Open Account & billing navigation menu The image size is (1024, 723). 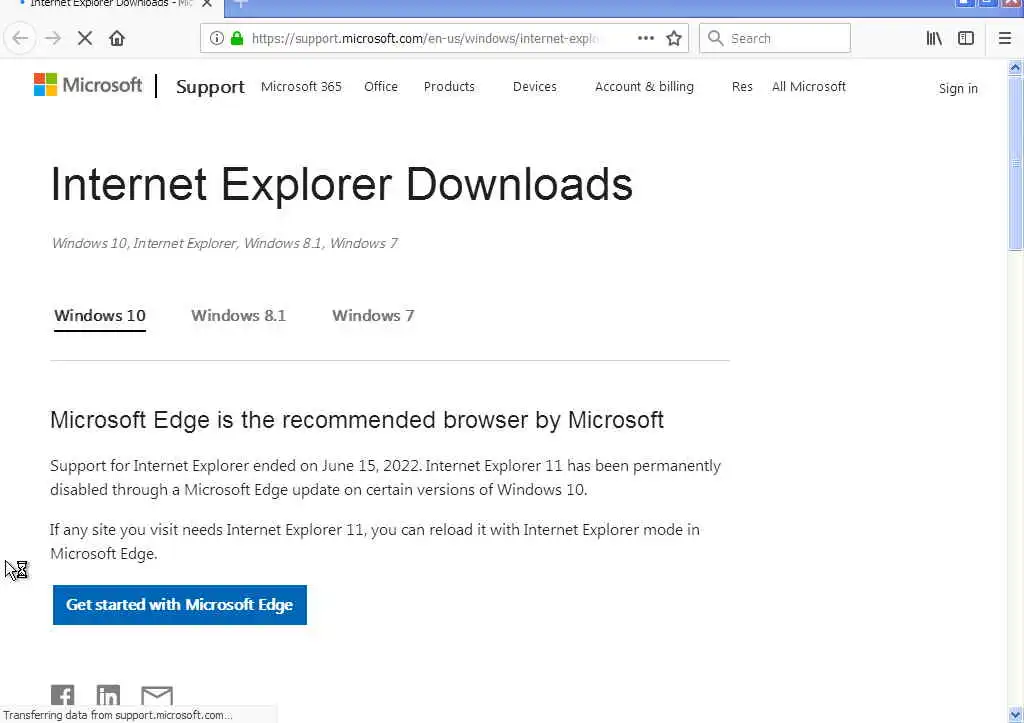pos(644,87)
